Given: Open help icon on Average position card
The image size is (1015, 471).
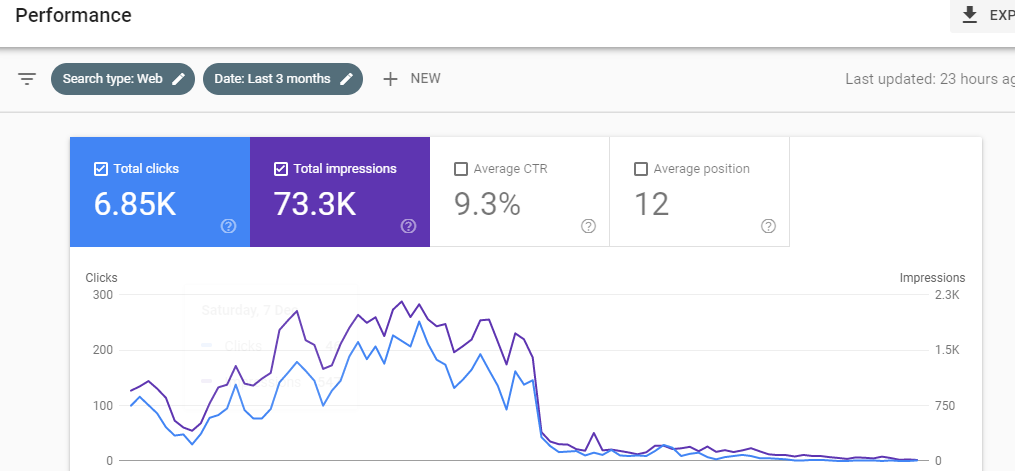Looking at the screenshot, I should click(x=768, y=226).
